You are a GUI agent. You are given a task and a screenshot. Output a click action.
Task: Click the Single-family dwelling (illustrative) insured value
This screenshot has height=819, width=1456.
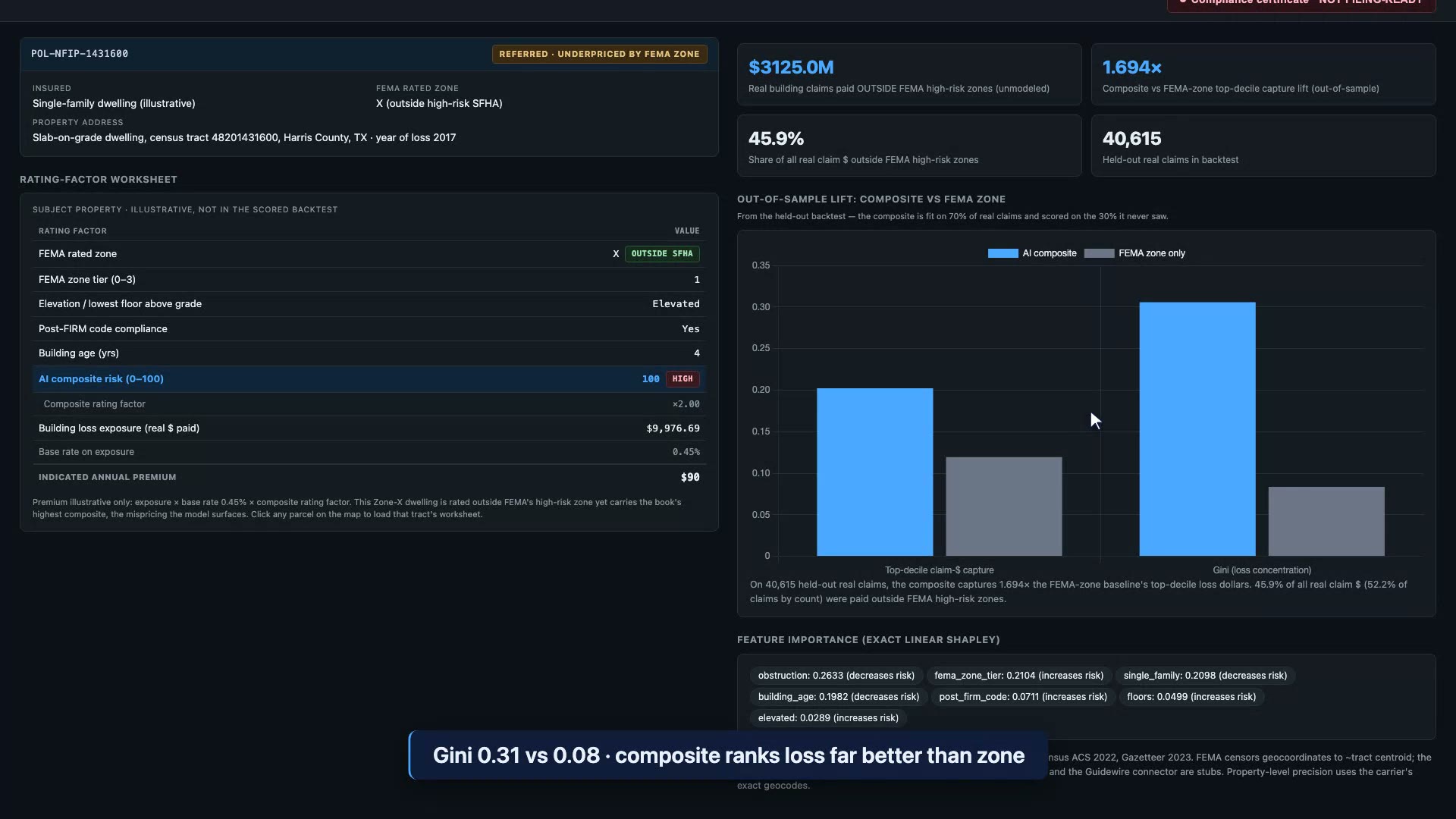(x=114, y=104)
